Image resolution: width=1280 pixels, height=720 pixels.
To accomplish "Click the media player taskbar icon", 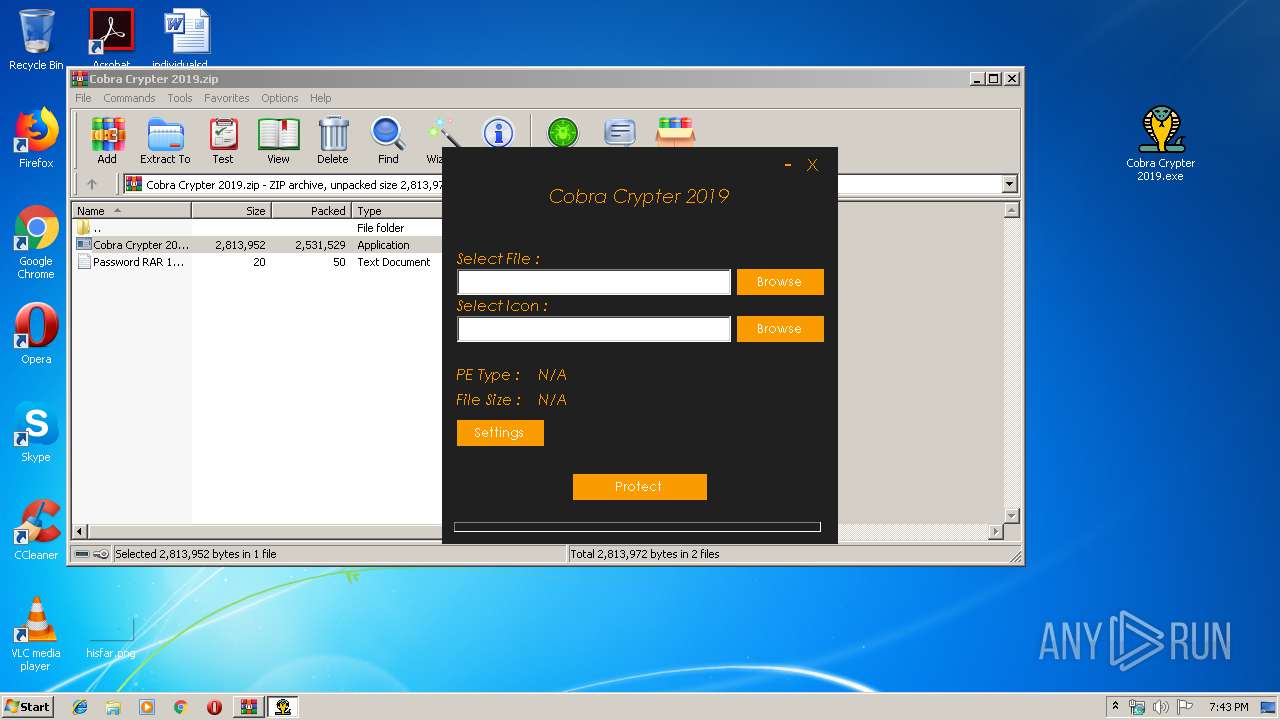I will (x=147, y=707).
